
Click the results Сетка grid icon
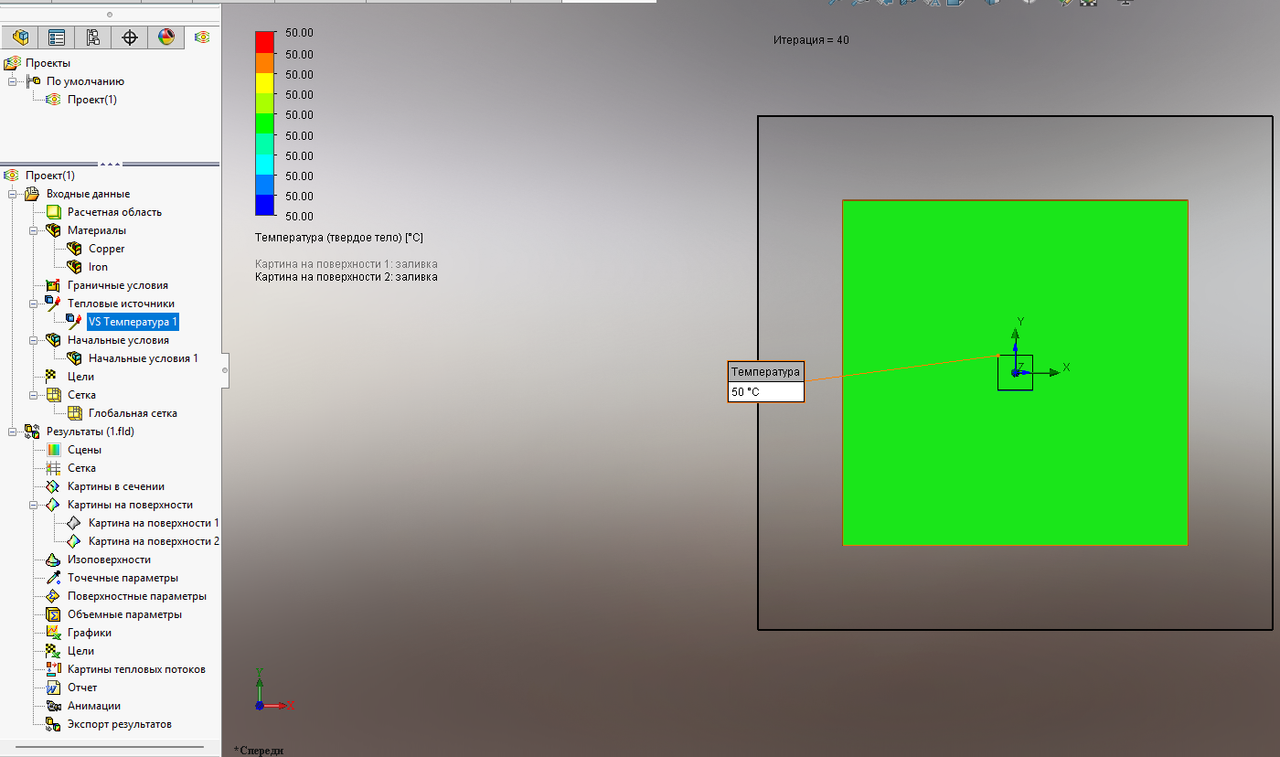54,468
